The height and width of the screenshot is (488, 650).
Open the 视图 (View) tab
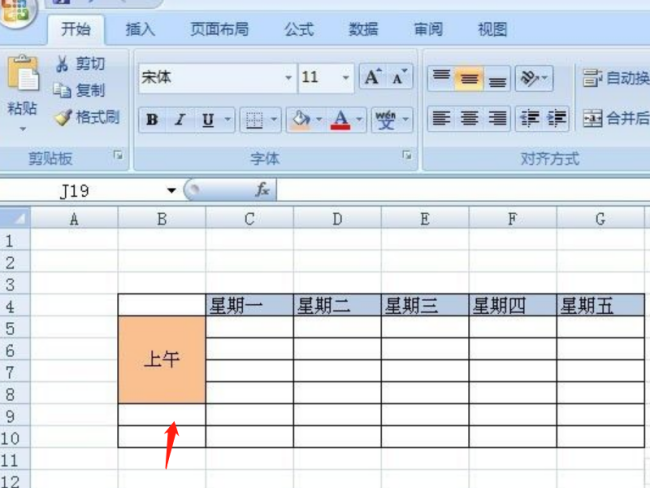pos(492,29)
